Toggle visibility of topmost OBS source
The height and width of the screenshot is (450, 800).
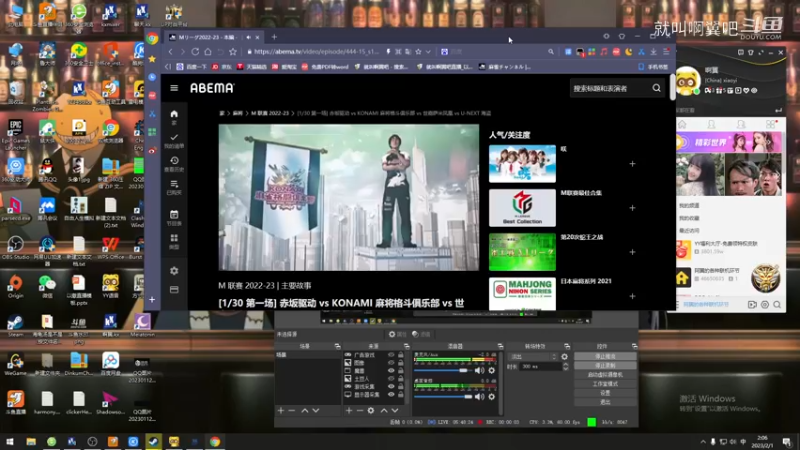(x=391, y=355)
